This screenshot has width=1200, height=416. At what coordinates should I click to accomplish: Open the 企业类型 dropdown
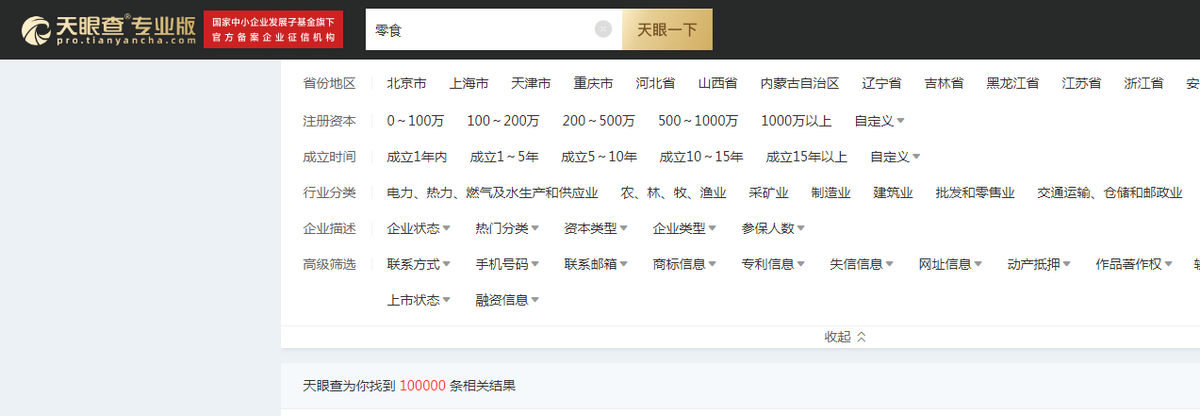685,229
